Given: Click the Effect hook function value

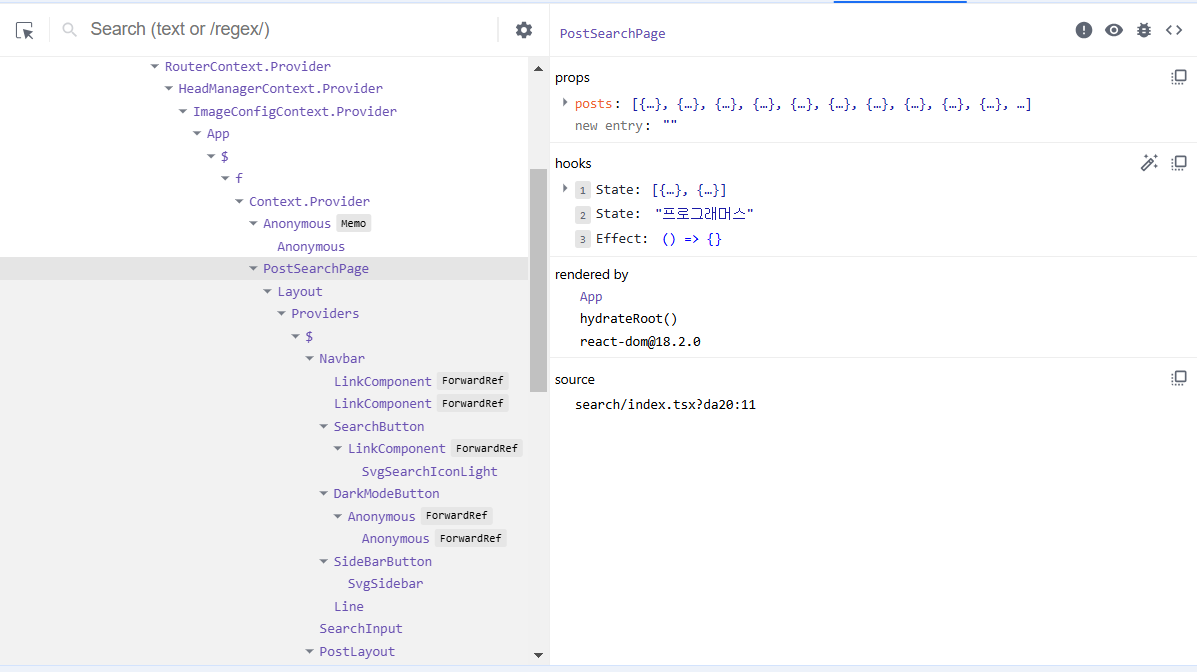Looking at the screenshot, I should click(x=691, y=239).
